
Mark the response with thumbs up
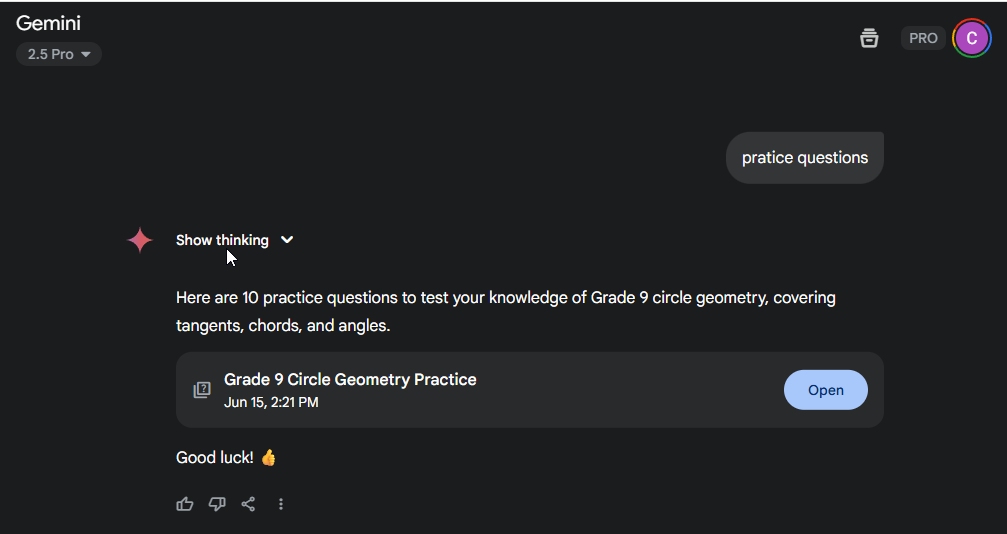click(185, 504)
